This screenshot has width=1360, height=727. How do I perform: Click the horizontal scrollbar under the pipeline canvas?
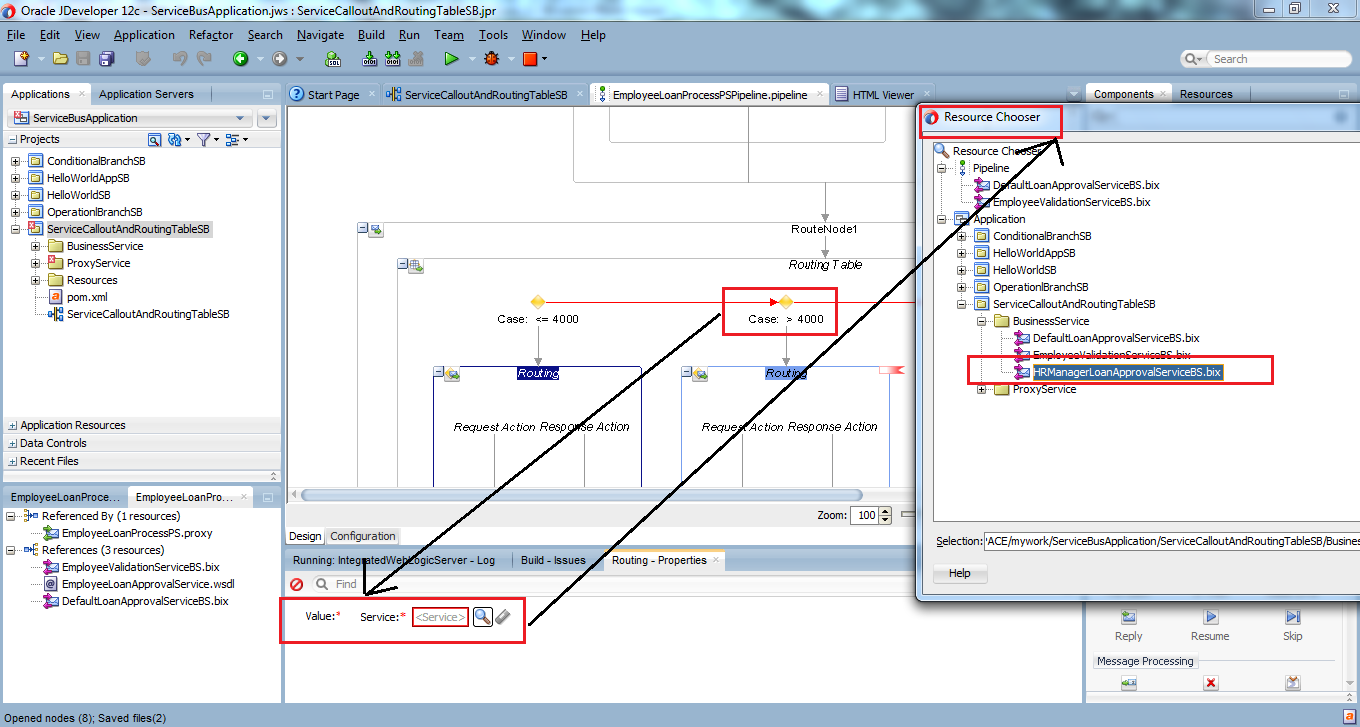[580, 495]
